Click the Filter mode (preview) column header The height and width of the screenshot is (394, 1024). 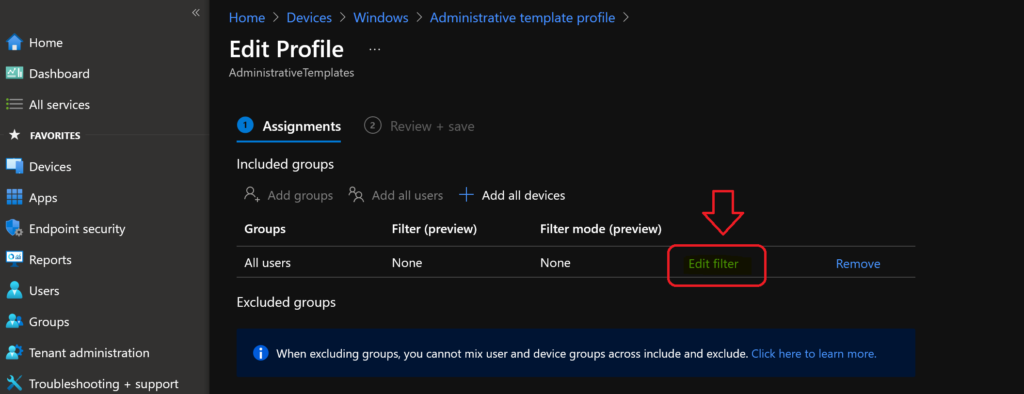[x=601, y=229]
